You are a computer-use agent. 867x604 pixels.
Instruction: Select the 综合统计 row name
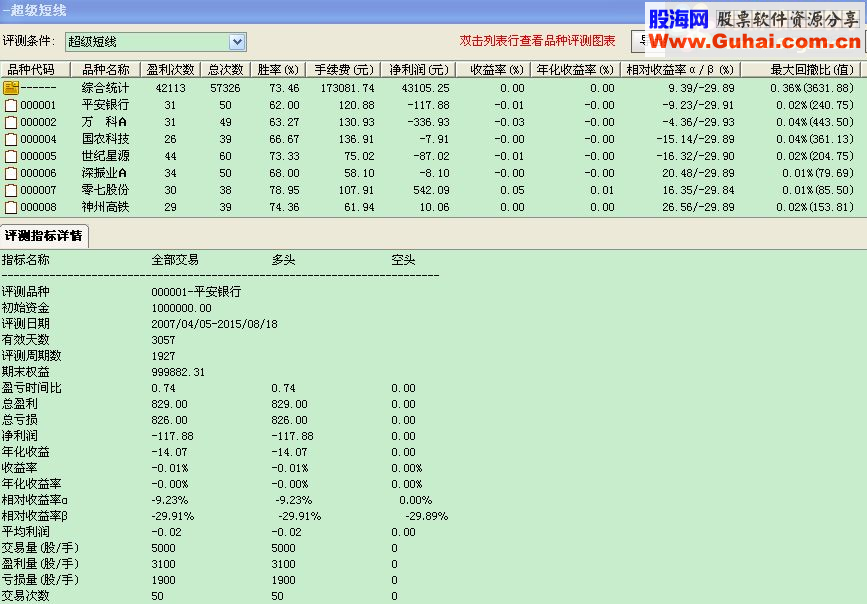105,88
